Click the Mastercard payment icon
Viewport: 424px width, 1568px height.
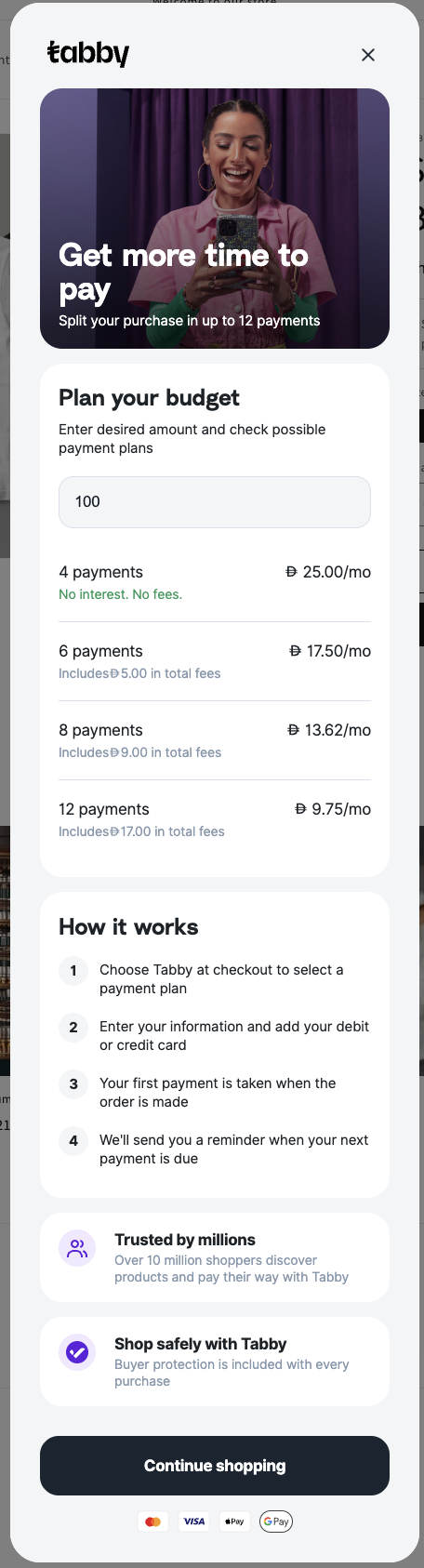pos(153,1521)
